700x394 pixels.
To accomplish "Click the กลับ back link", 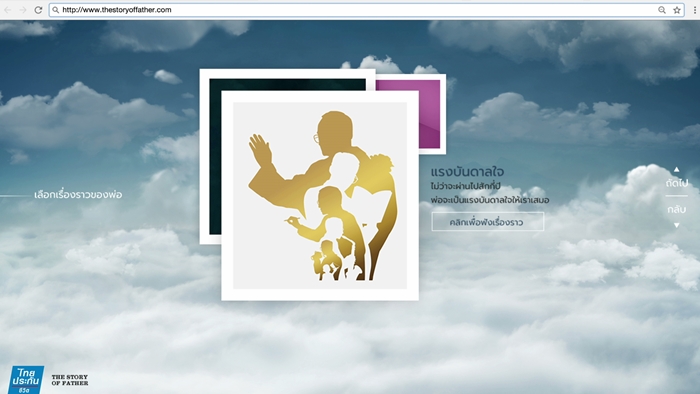I will tap(677, 209).
